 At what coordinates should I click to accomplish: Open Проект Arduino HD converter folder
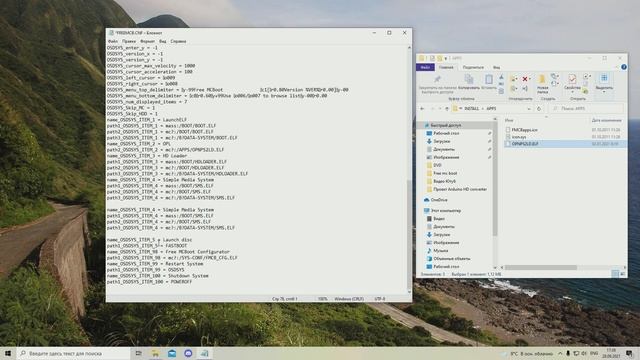click(x=460, y=189)
